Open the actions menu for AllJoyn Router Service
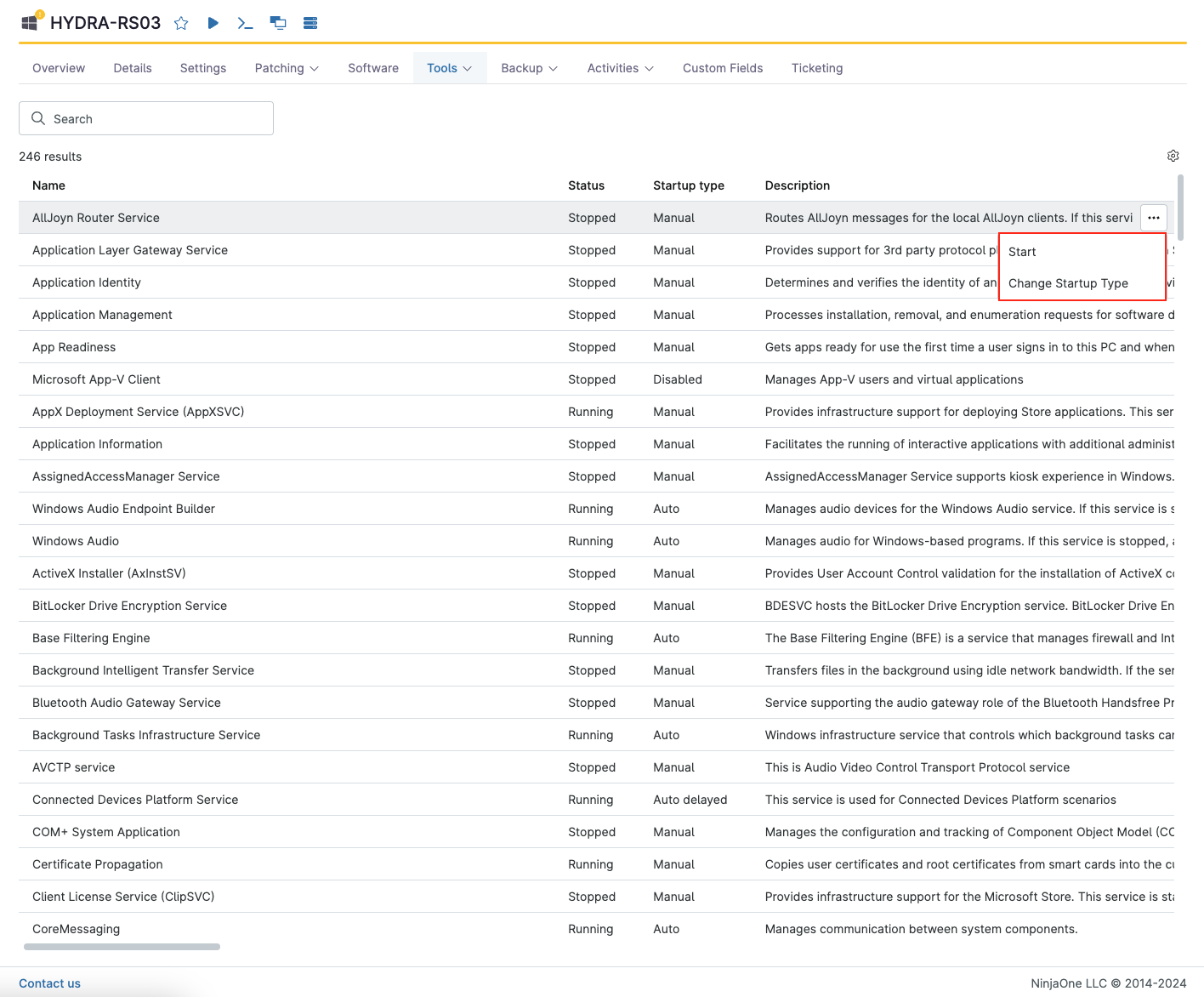This screenshot has height=997, width=1204. [x=1153, y=218]
